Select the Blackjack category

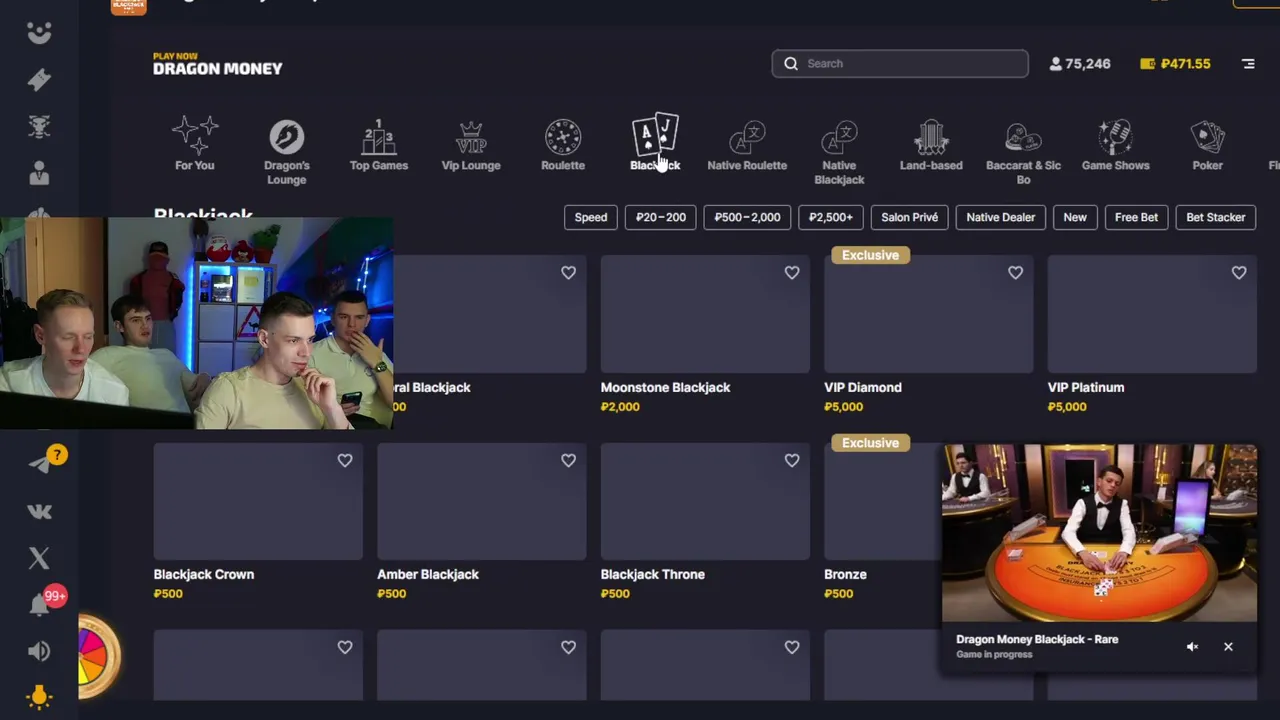655,143
